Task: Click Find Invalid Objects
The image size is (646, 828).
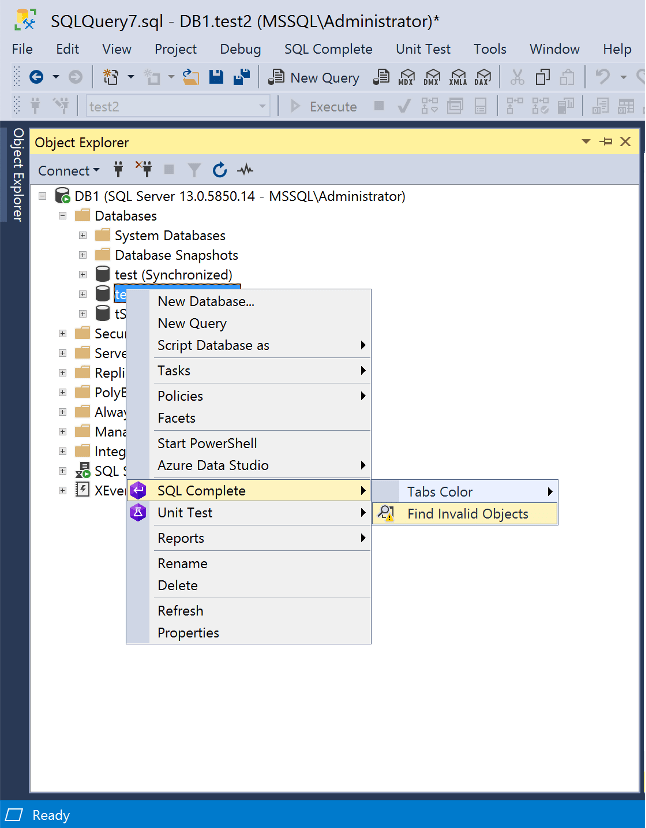Action: (465, 514)
